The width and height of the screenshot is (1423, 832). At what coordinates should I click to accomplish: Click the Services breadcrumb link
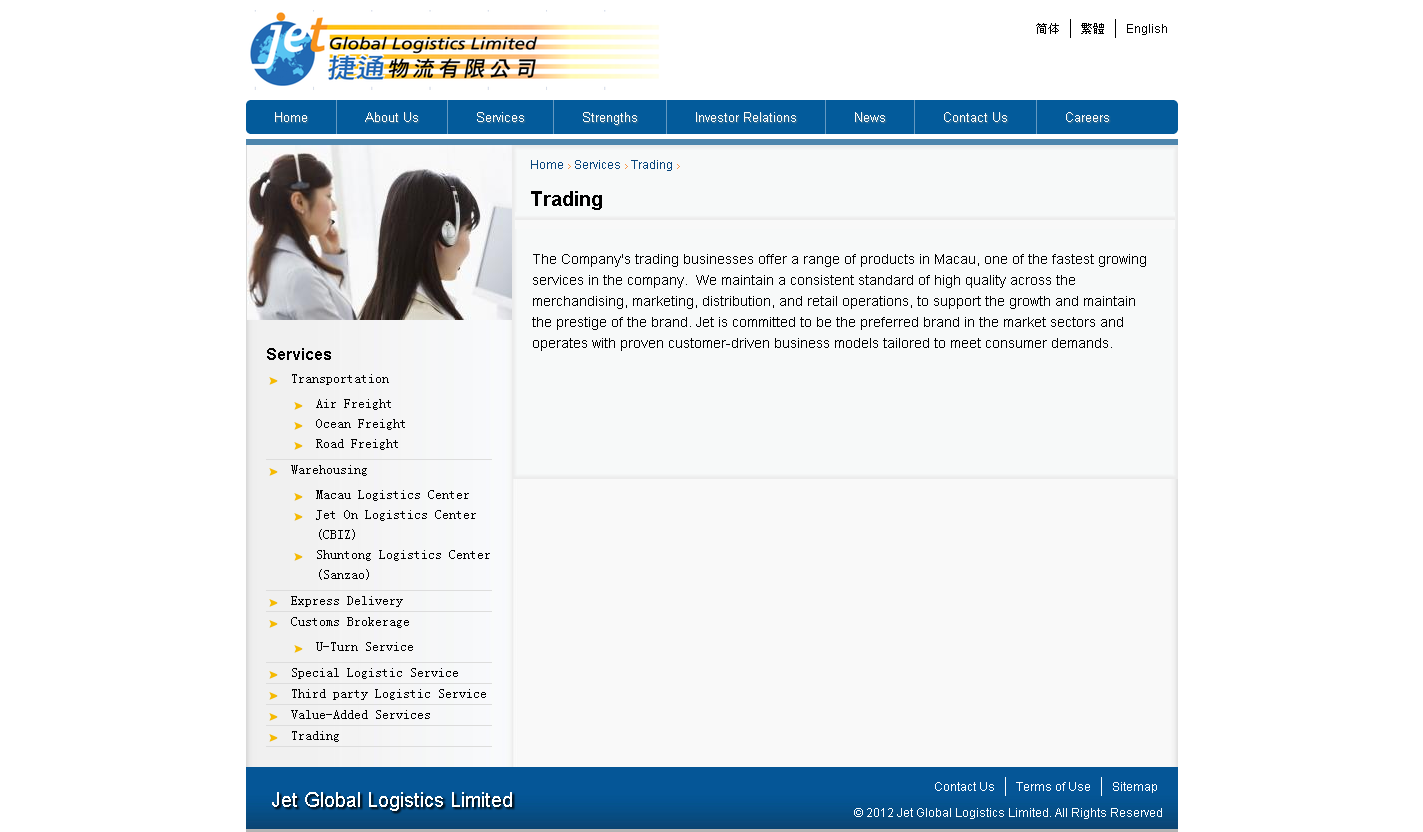click(597, 165)
